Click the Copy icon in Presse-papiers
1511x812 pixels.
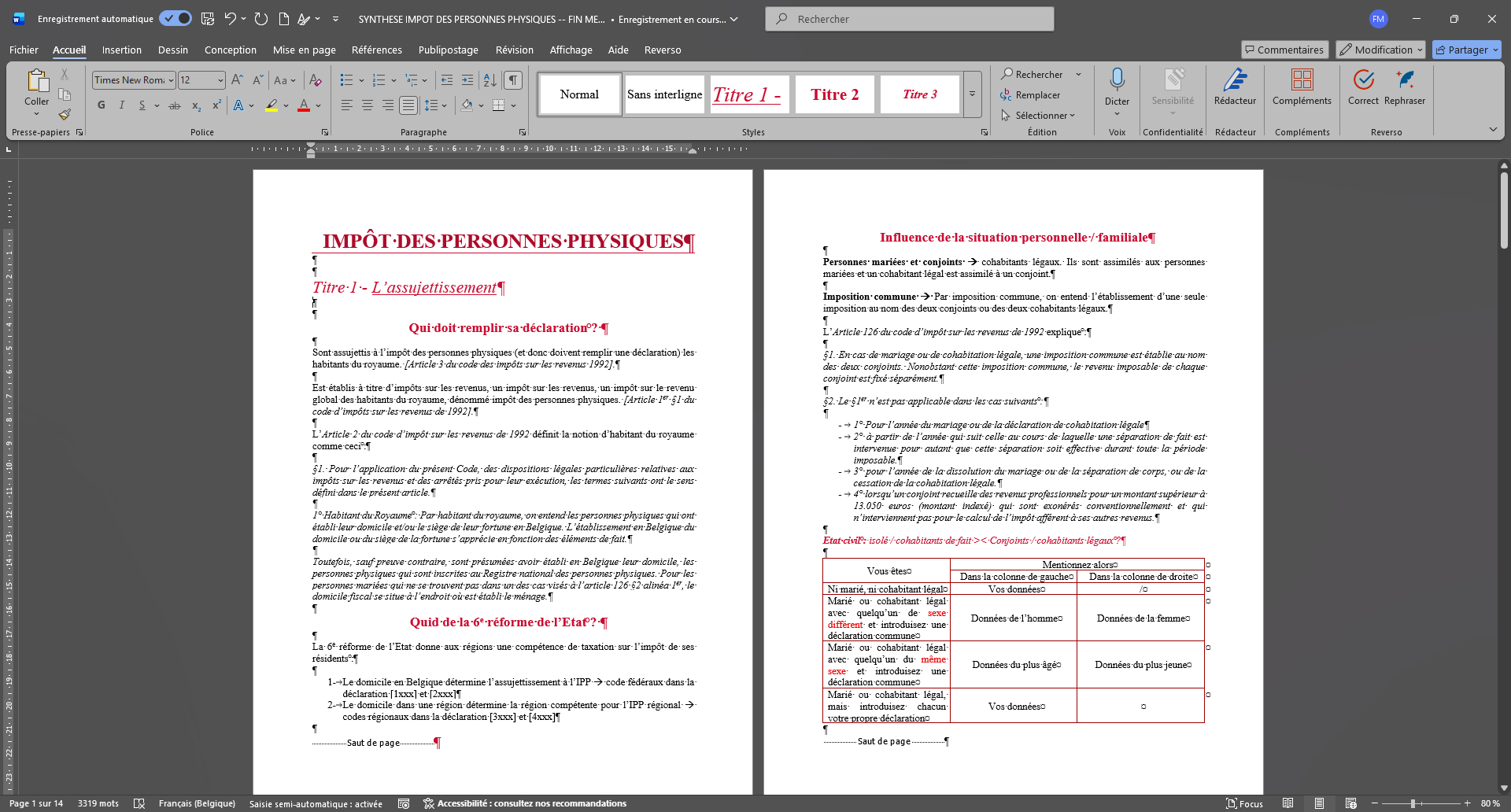tap(65, 94)
